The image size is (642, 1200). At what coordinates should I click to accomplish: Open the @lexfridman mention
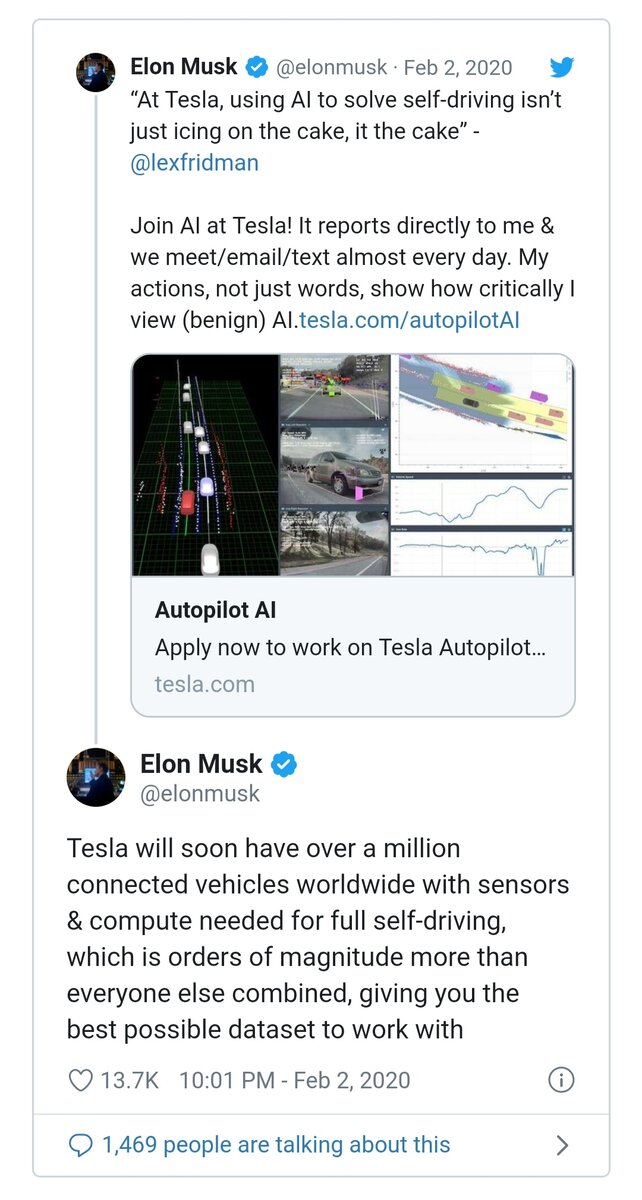click(195, 162)
